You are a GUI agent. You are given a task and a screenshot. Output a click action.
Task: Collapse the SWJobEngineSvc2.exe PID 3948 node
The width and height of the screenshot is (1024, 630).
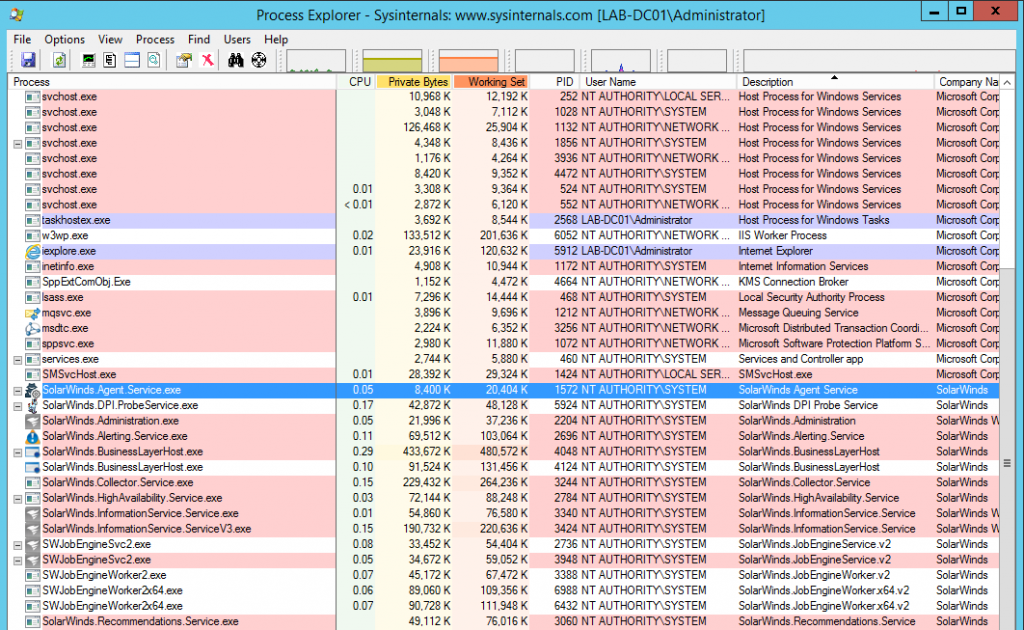click(18, 560)
